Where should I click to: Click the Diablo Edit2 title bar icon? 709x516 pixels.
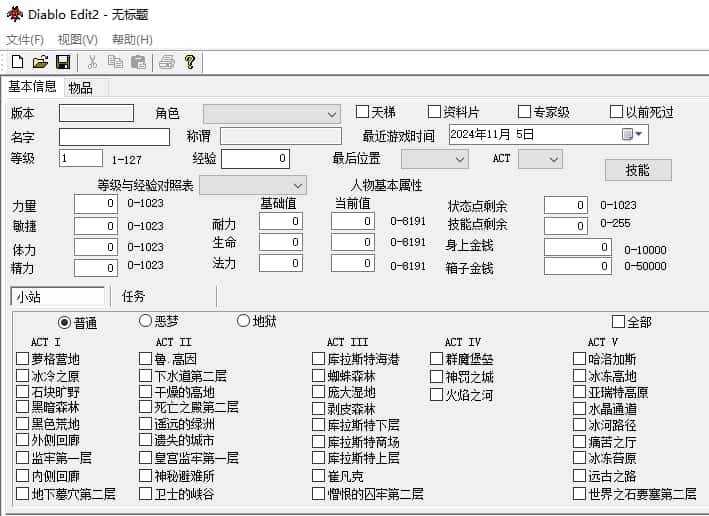click(14, 14)
